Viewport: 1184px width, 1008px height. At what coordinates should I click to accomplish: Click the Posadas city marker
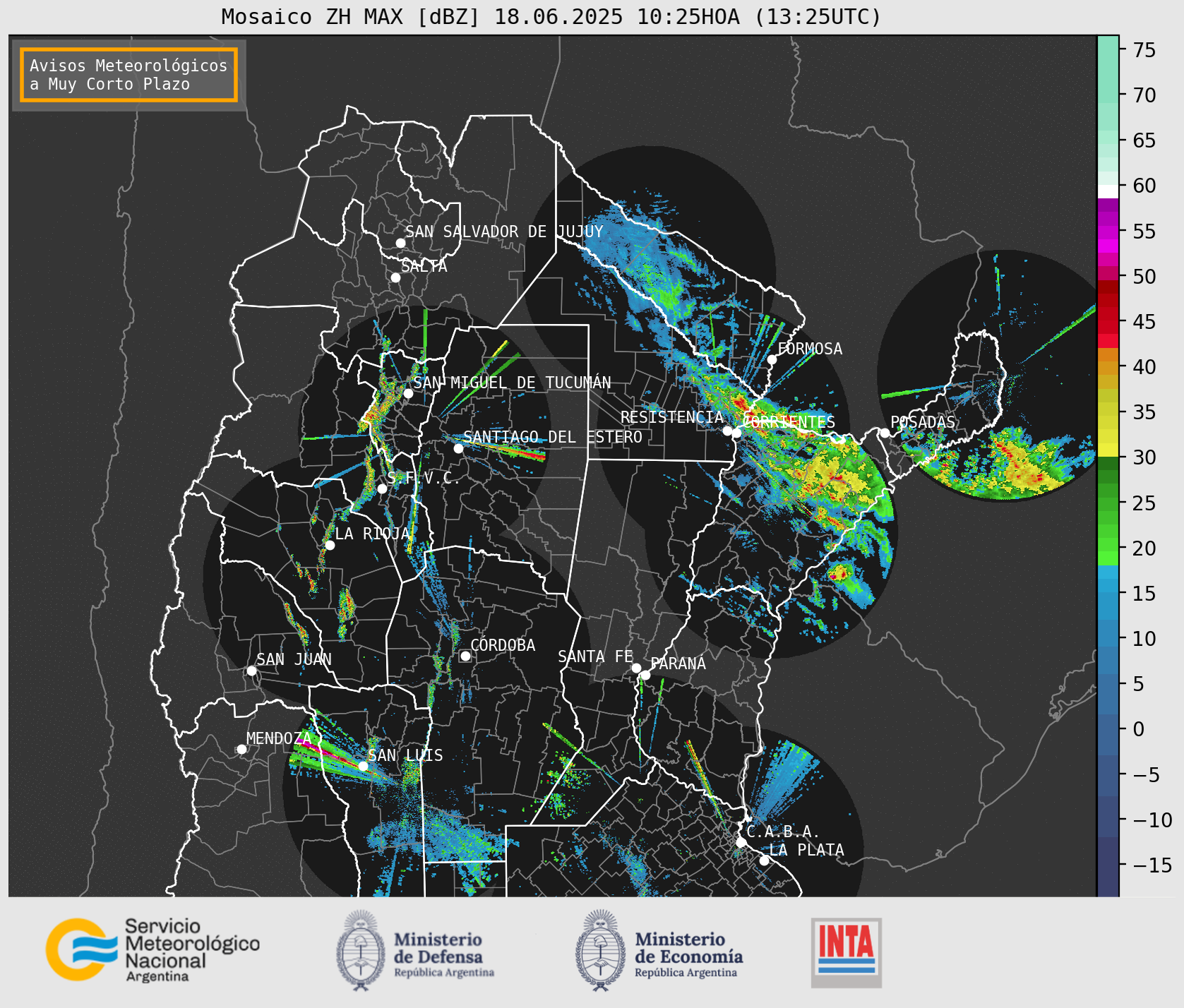coord(885,433)
